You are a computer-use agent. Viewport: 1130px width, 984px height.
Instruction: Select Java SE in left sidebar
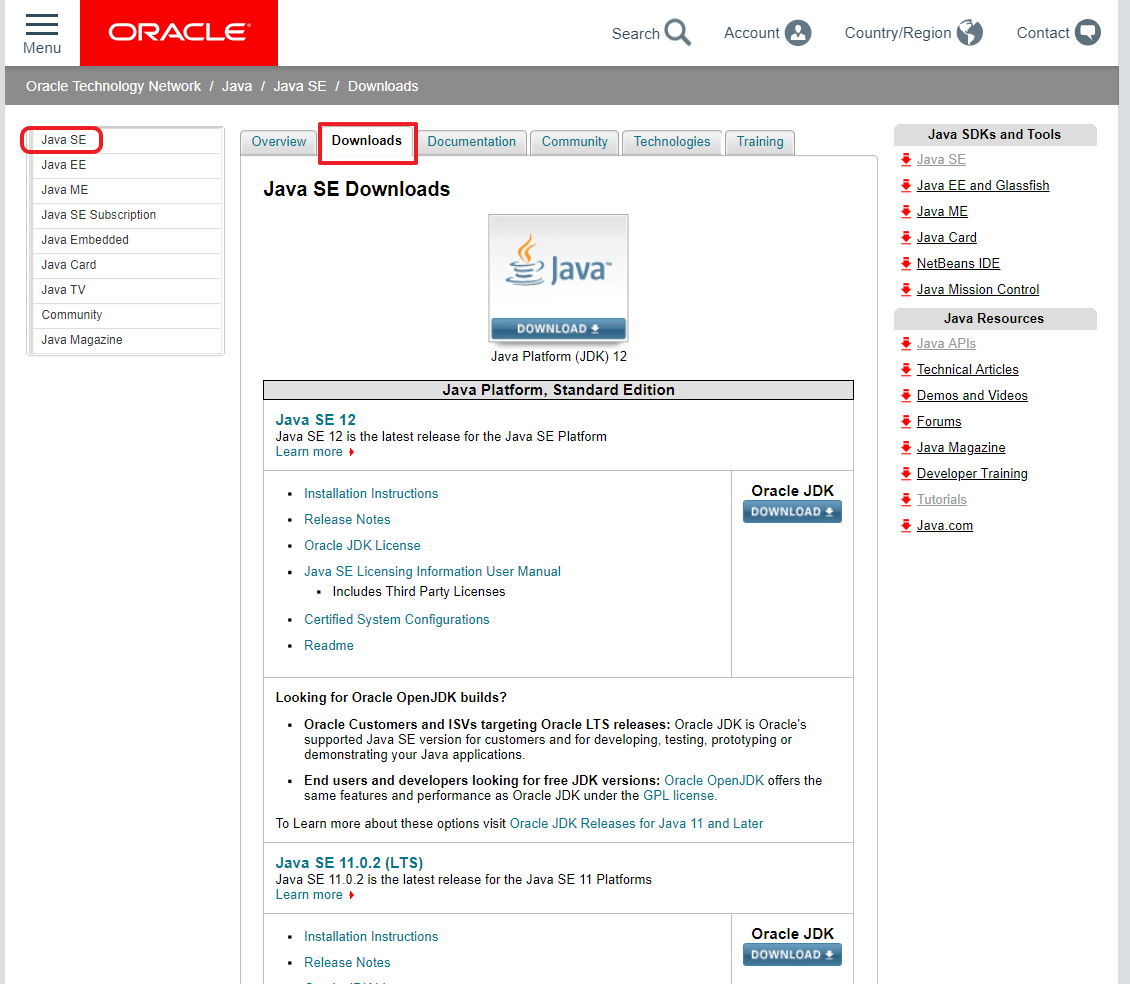tap(63, 140)
